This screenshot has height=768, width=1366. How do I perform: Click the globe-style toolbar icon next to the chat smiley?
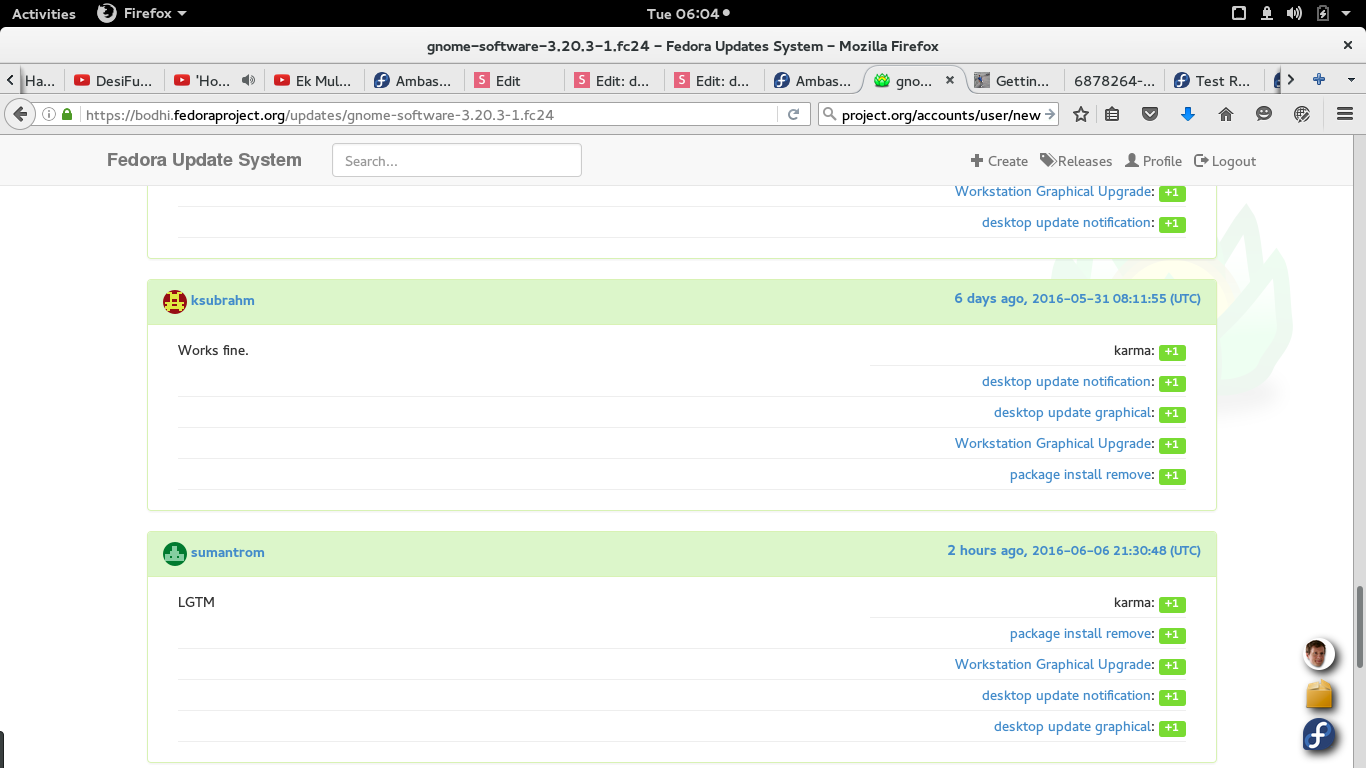point(1302,115)
